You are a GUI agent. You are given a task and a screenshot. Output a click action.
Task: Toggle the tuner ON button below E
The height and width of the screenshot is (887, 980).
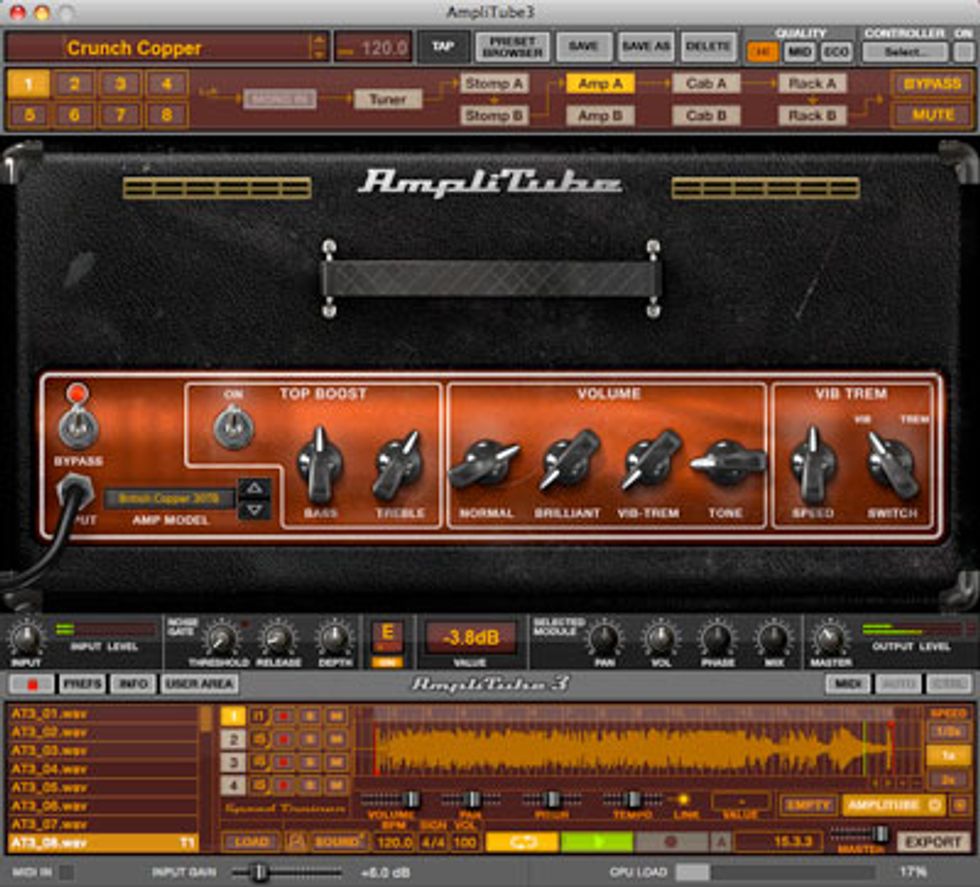(x=386, y=661)
